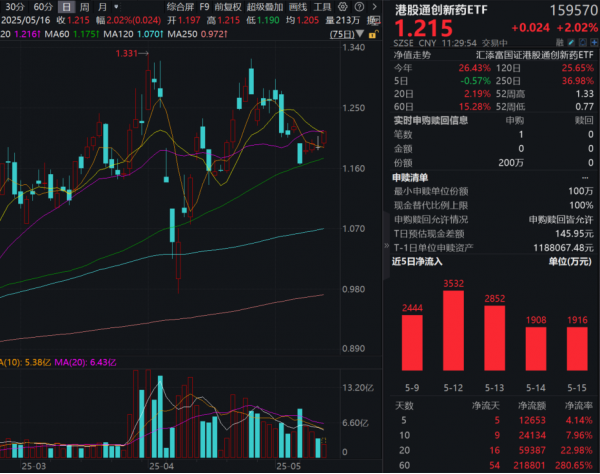Expand toolbar with the right chevron
The height and width of the screenshot is (474, 600).
coord(375,7)
